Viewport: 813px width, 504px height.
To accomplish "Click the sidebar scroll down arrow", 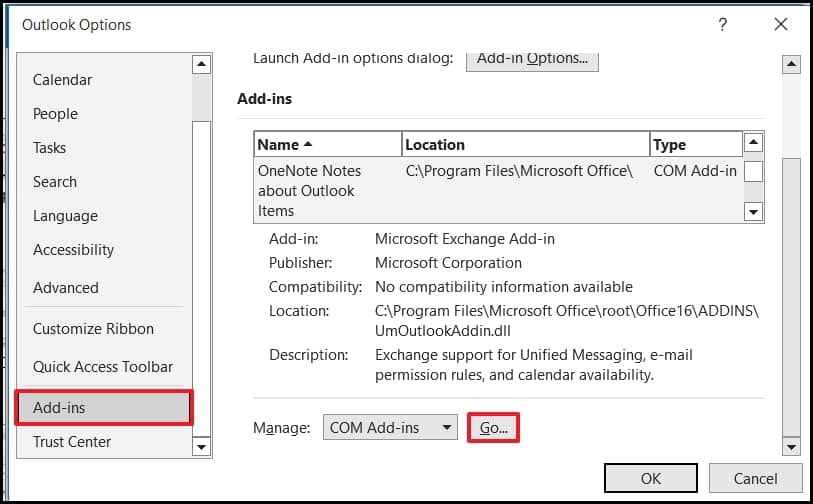I will [201, 446].
